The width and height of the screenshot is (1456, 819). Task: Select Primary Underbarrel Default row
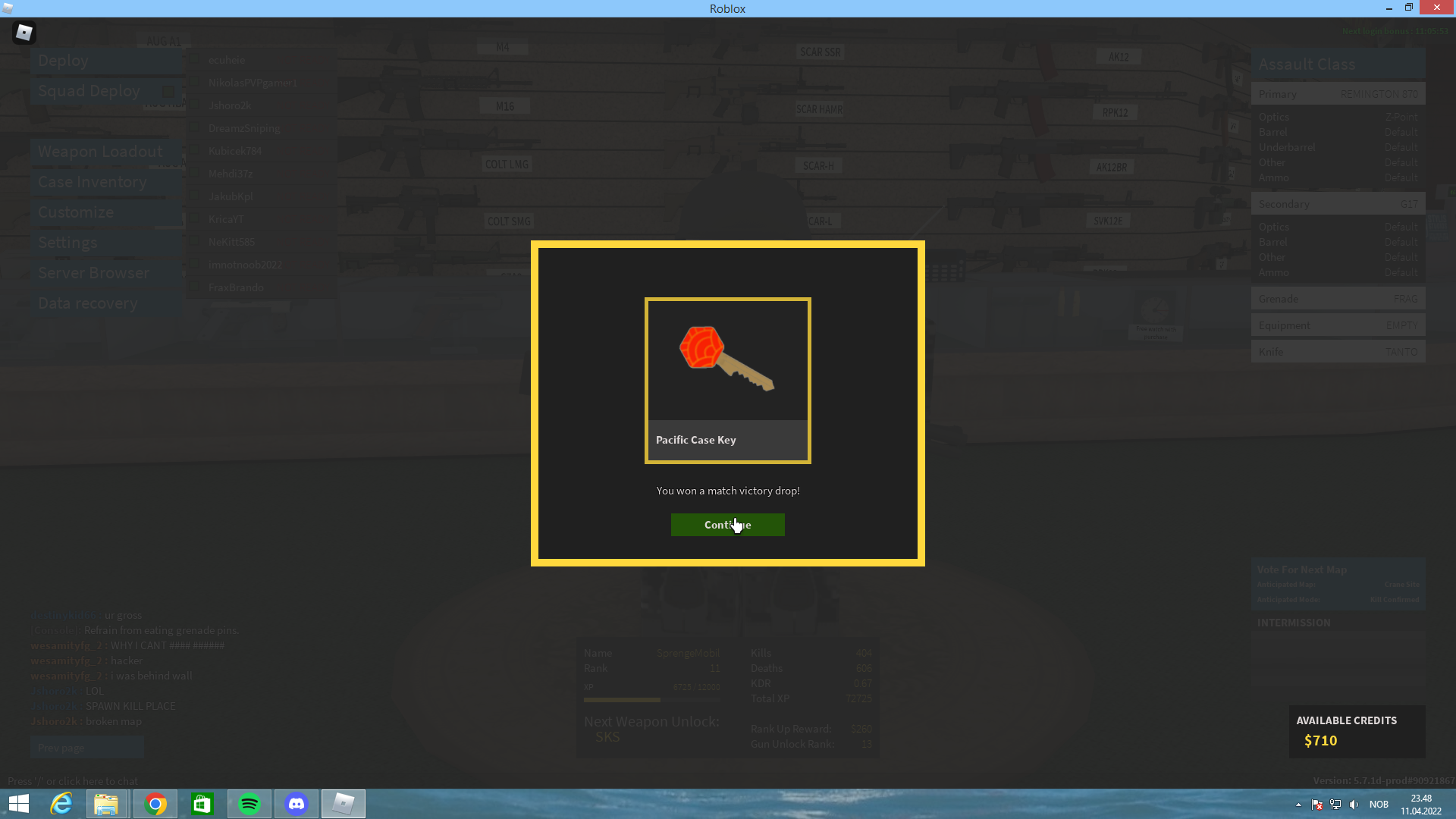1338,147
